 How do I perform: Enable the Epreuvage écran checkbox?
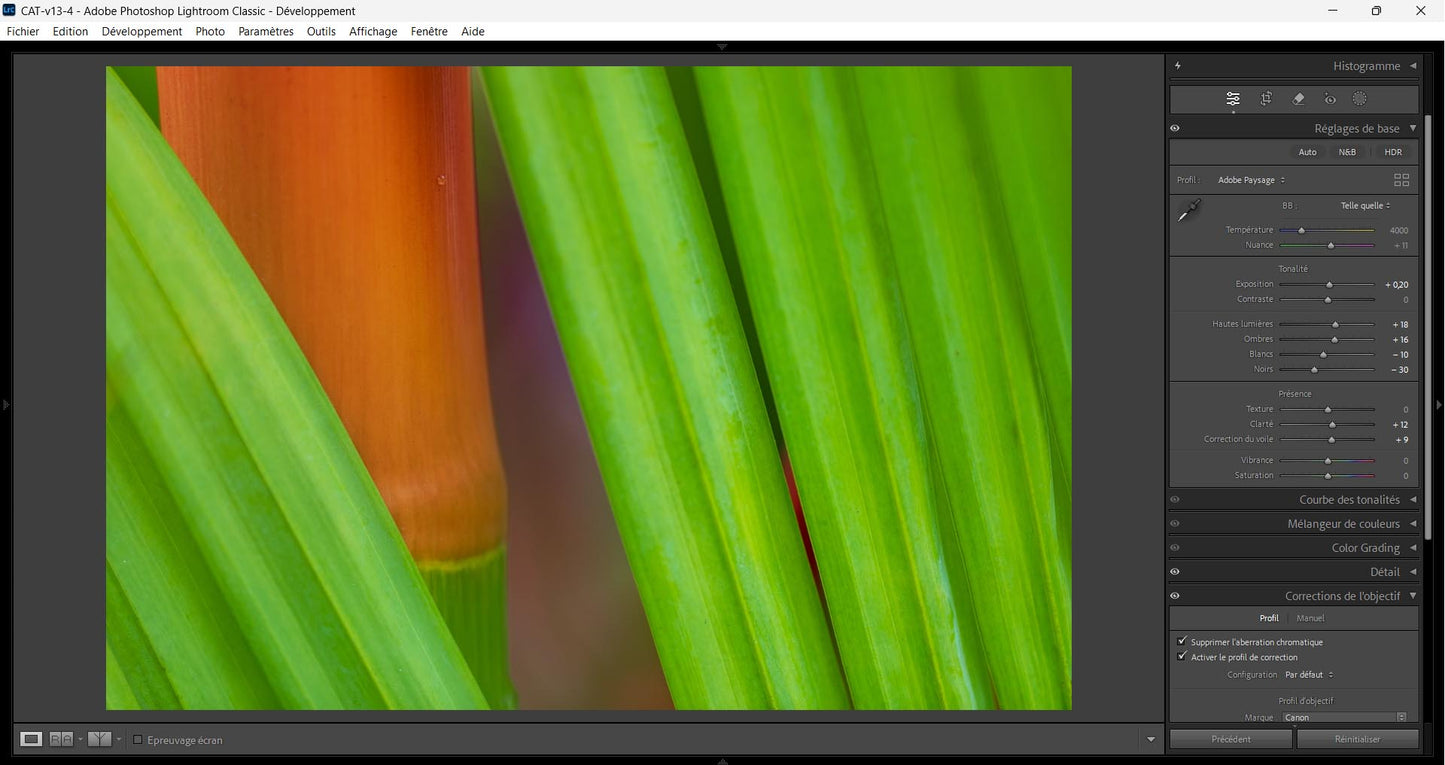coord(137,740)
